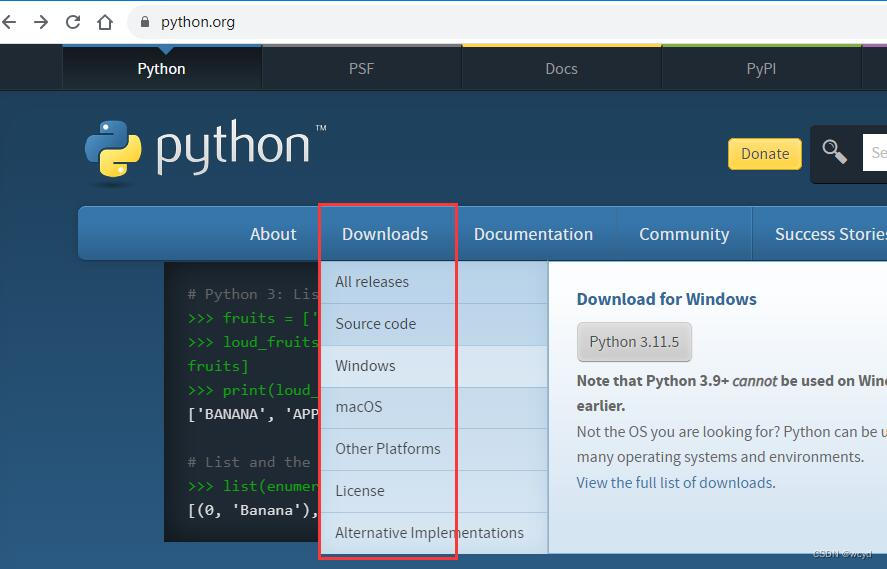Switch to the PyPI top tab
The height and width of the screenshot is (569, 887).
pyautogui.click(x=761, y=68)
